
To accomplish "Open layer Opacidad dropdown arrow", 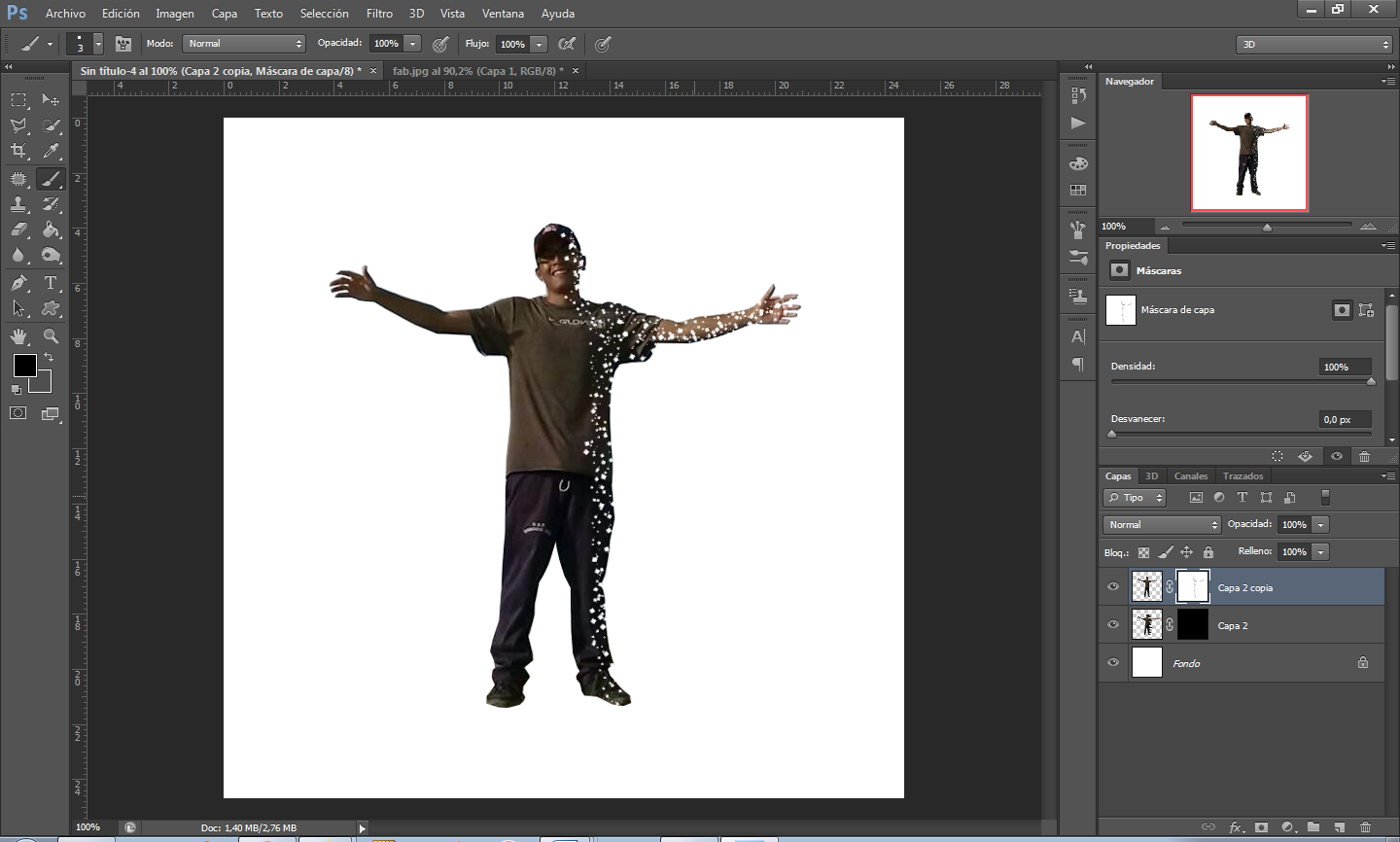I will pyautogui.click(x=1320, y=525).
